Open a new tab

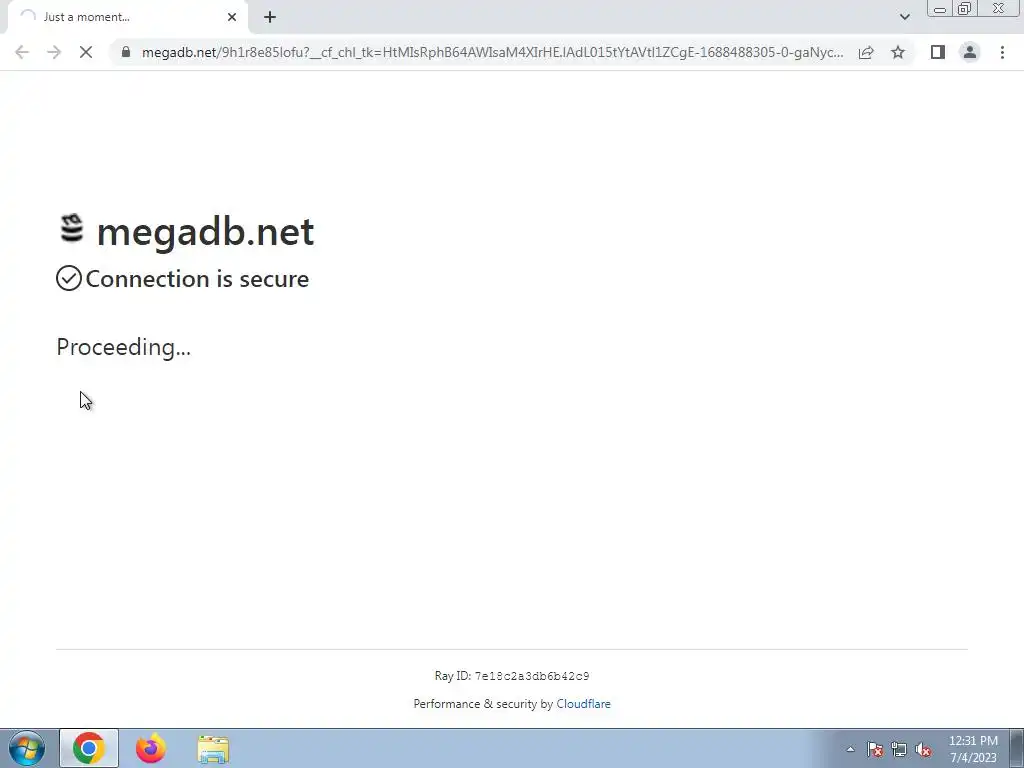(270, 17)
